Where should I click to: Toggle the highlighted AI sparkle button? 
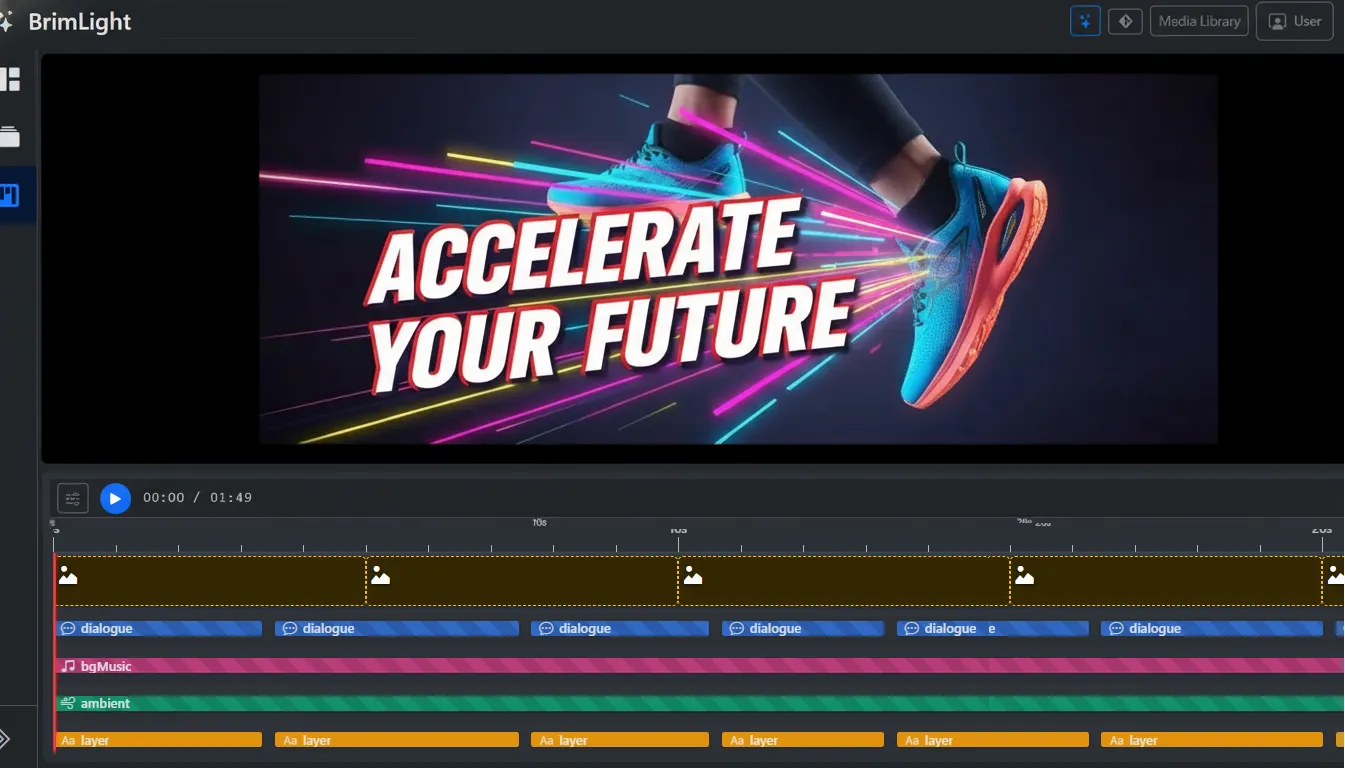pos(1085,20)
